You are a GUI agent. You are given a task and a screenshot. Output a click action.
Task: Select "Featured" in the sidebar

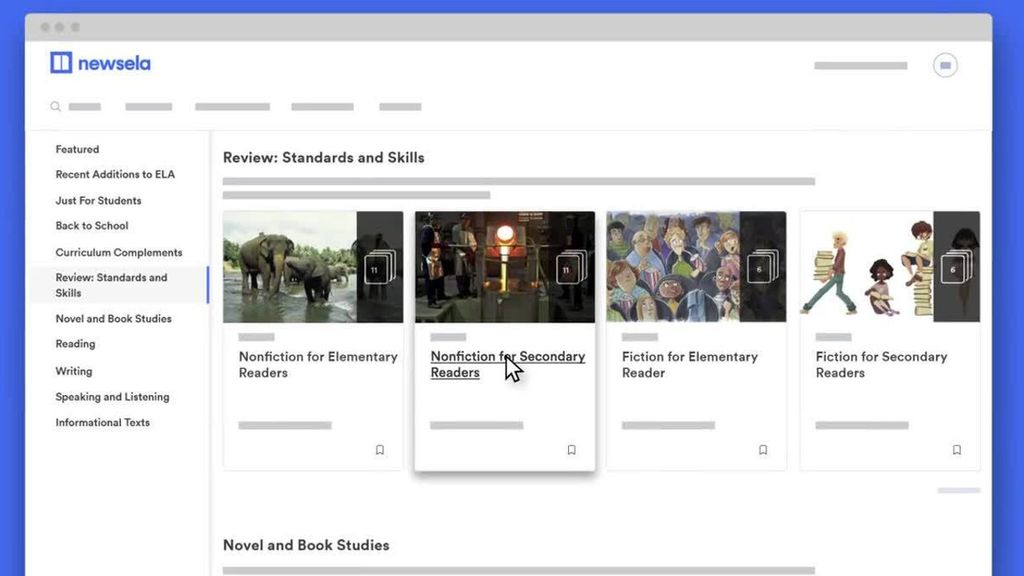[x=77, y=149]
